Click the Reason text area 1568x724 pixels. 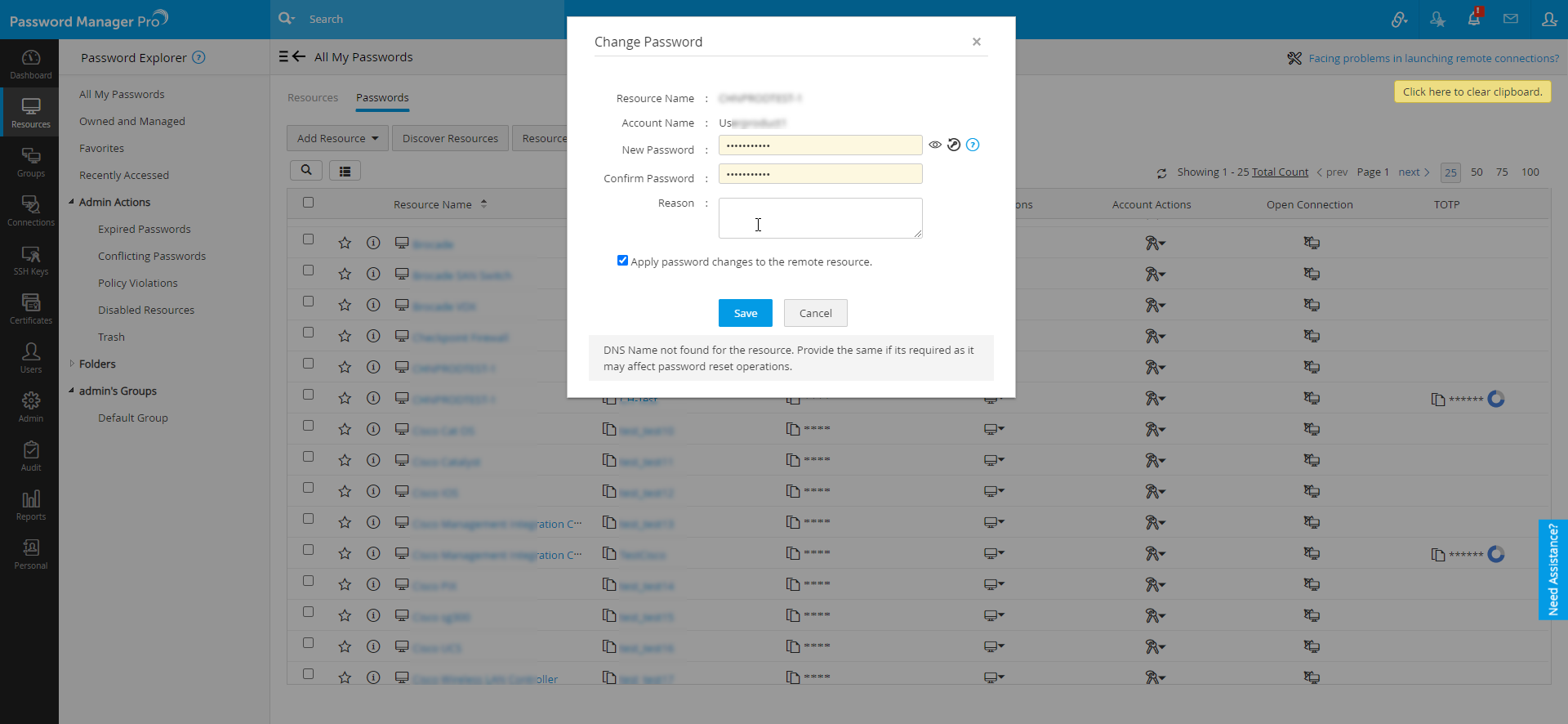pos(820,218)
